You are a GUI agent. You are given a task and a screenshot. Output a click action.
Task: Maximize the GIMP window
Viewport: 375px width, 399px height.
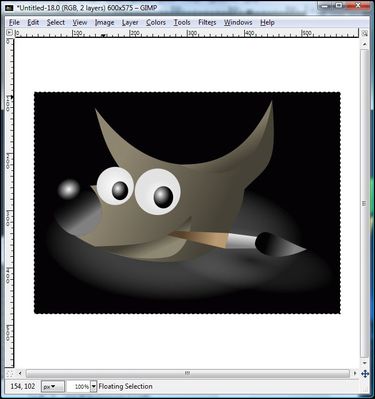click(339, 5)
